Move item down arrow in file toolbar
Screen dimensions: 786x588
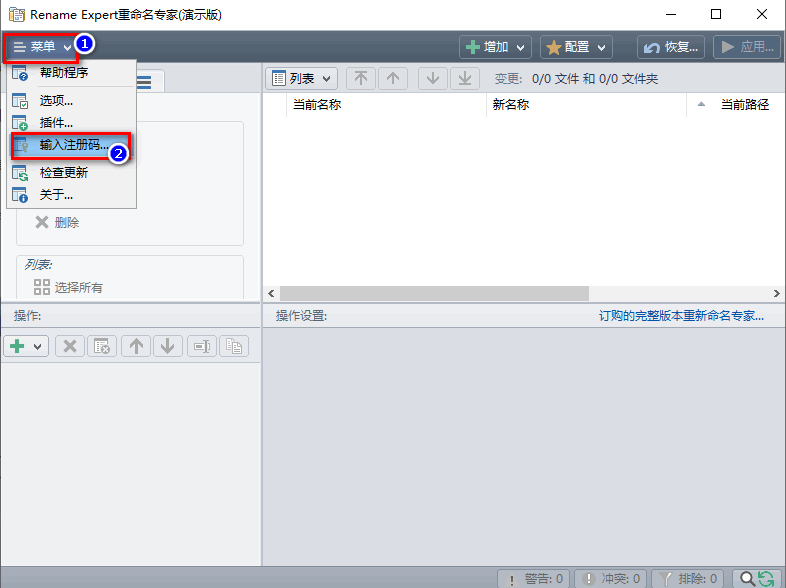433,79
